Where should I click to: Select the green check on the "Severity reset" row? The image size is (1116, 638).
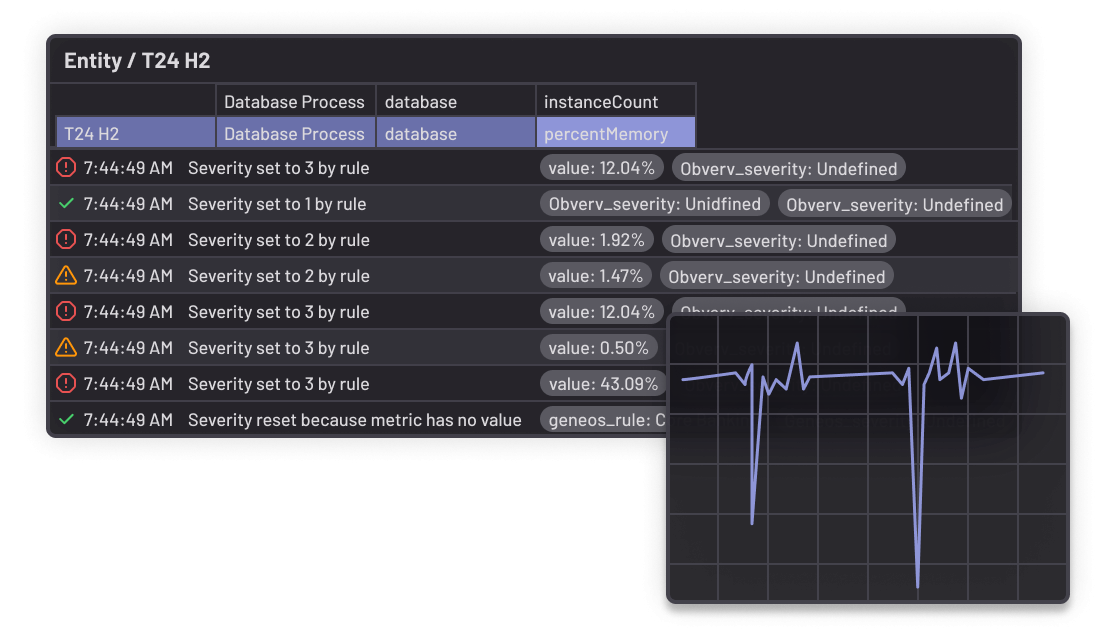[66, 419]
